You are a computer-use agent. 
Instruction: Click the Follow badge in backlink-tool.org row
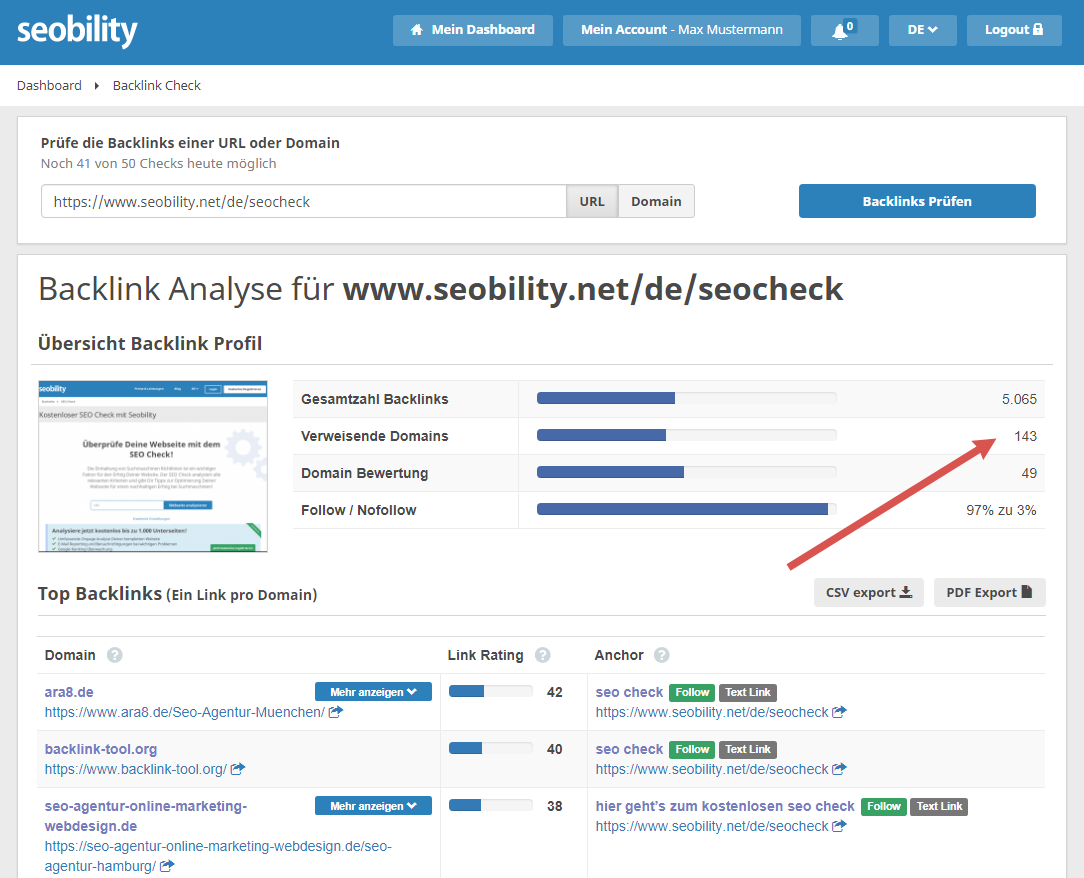692,749
